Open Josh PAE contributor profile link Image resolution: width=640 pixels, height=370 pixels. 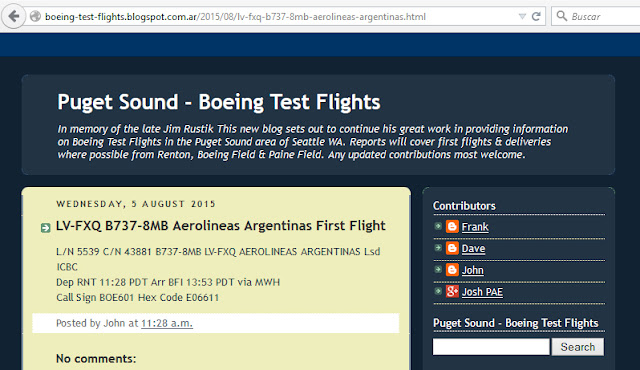pos(482,292)
